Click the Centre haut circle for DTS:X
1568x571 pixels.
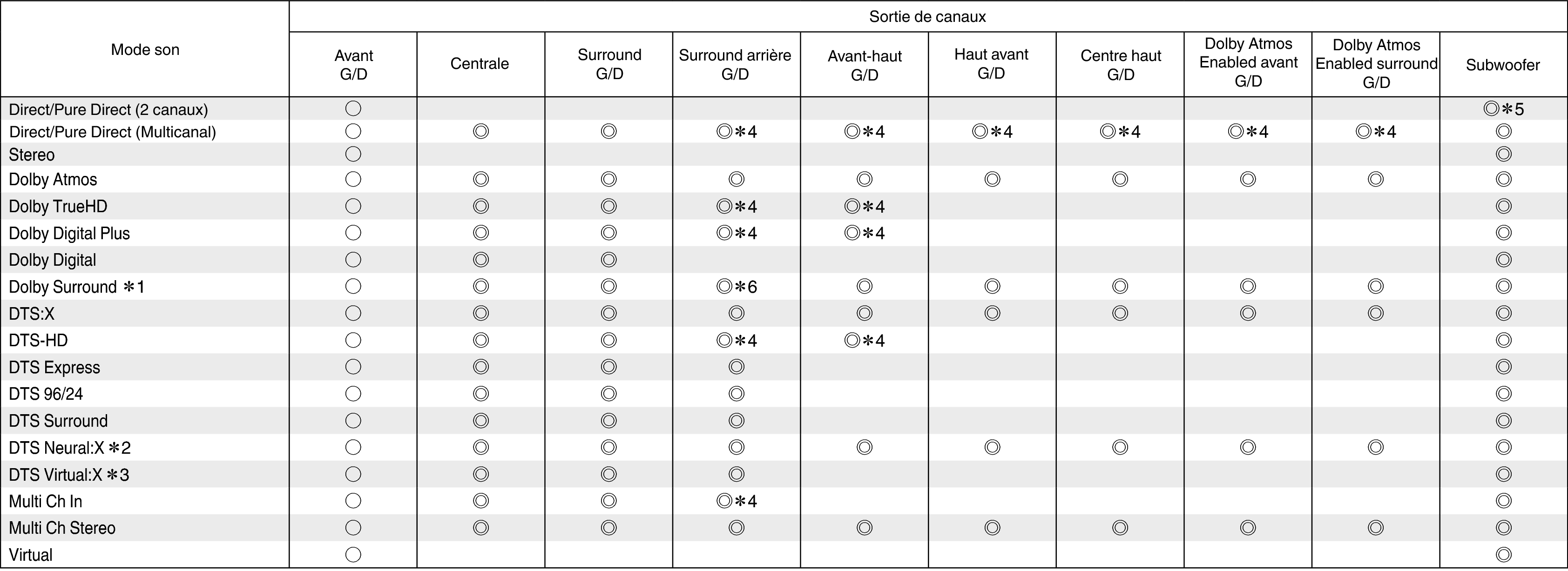(x=1120, y=314)
